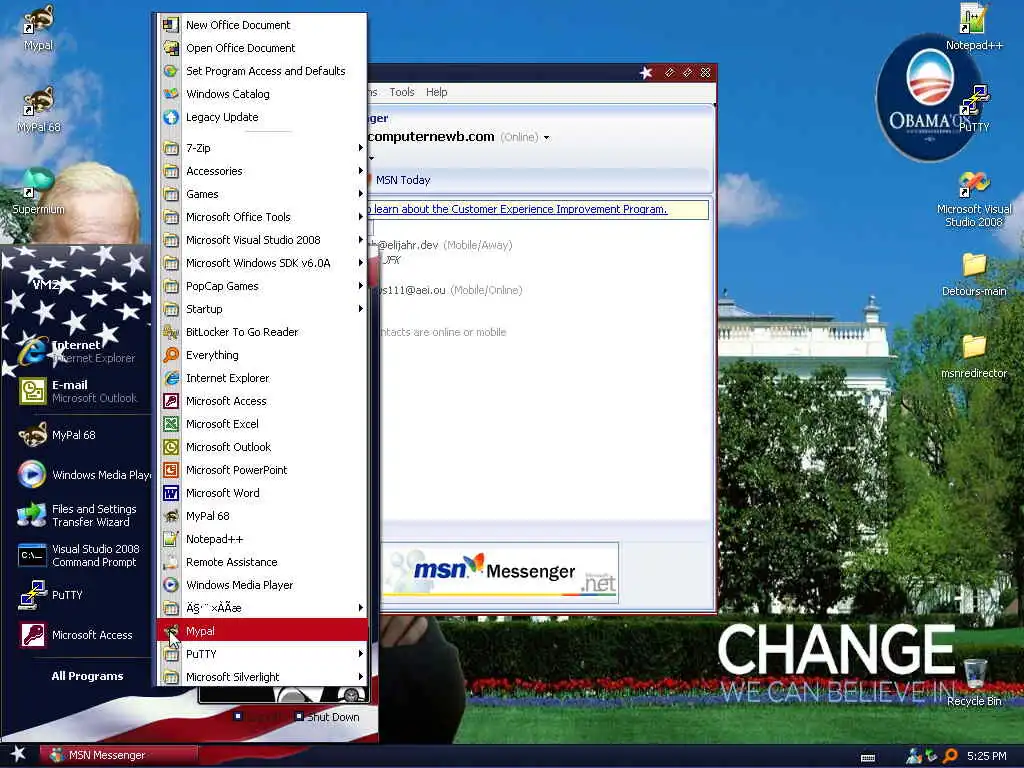
Task: Click the star Start button on taskbar
Action: [x=18, y=755]
